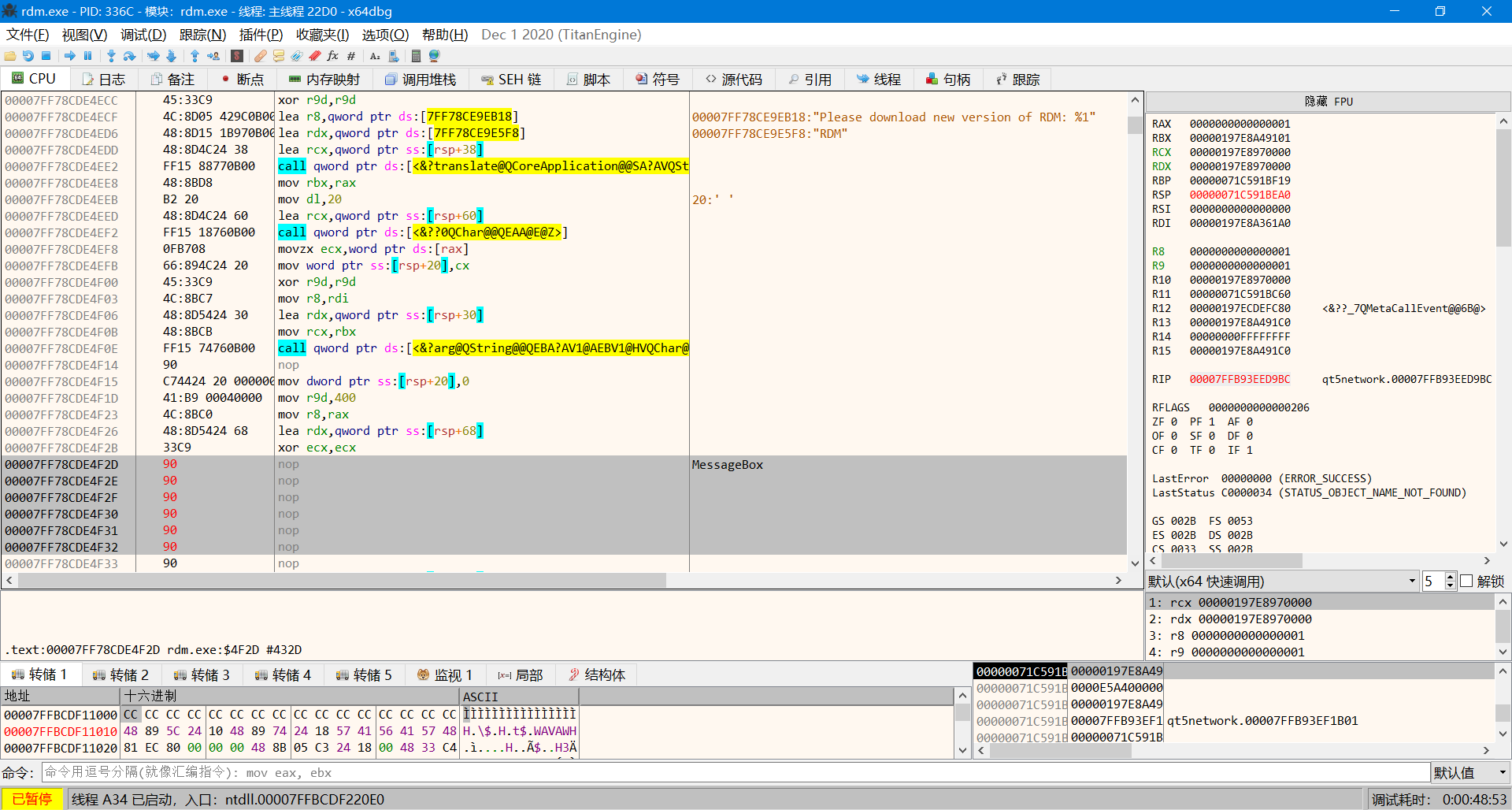
Task: Switch to the 断点 breakpoints tab
Action: (x=243, y=80)
